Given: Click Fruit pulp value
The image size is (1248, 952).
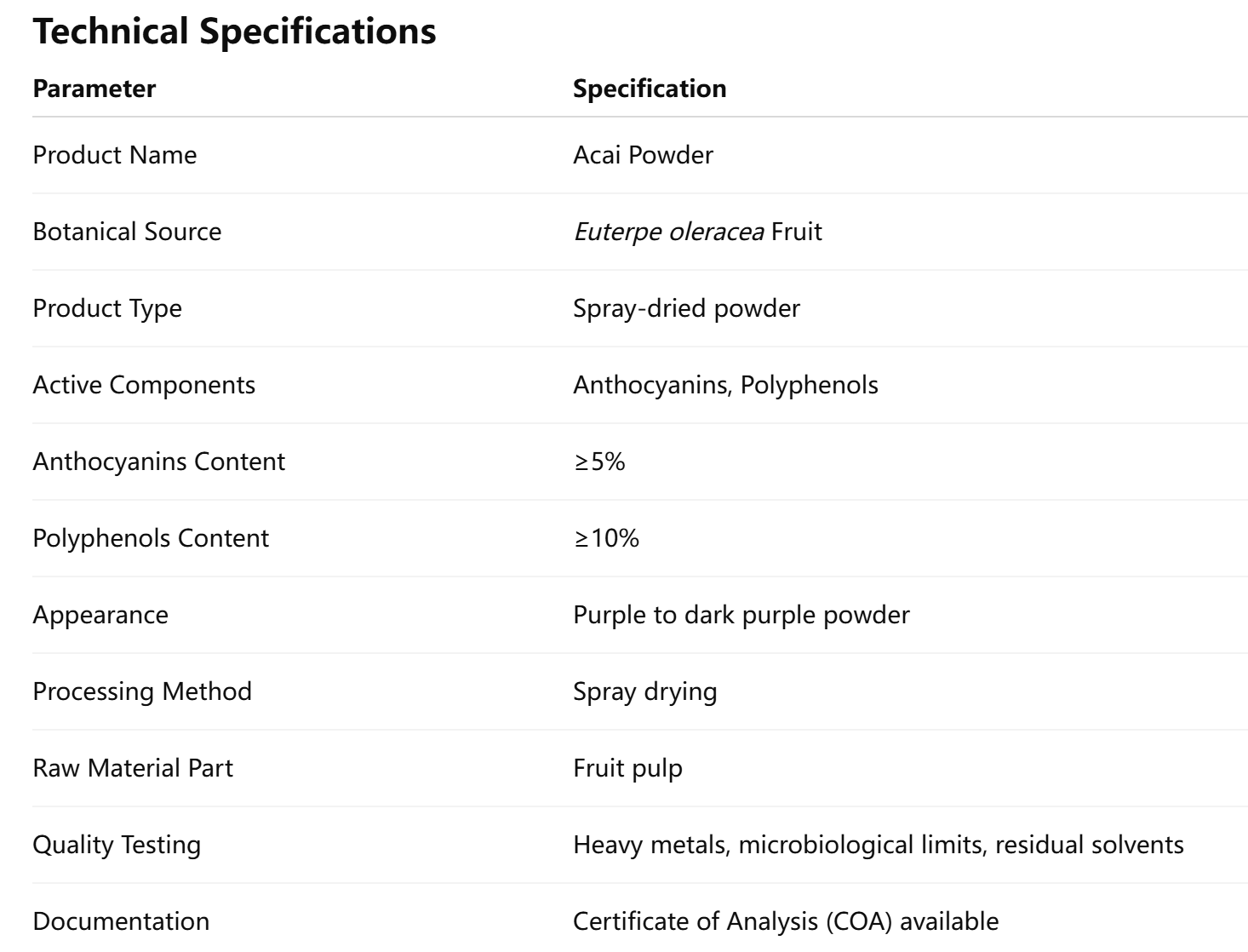Looking at the screenshot, I should tap(627, 768).
